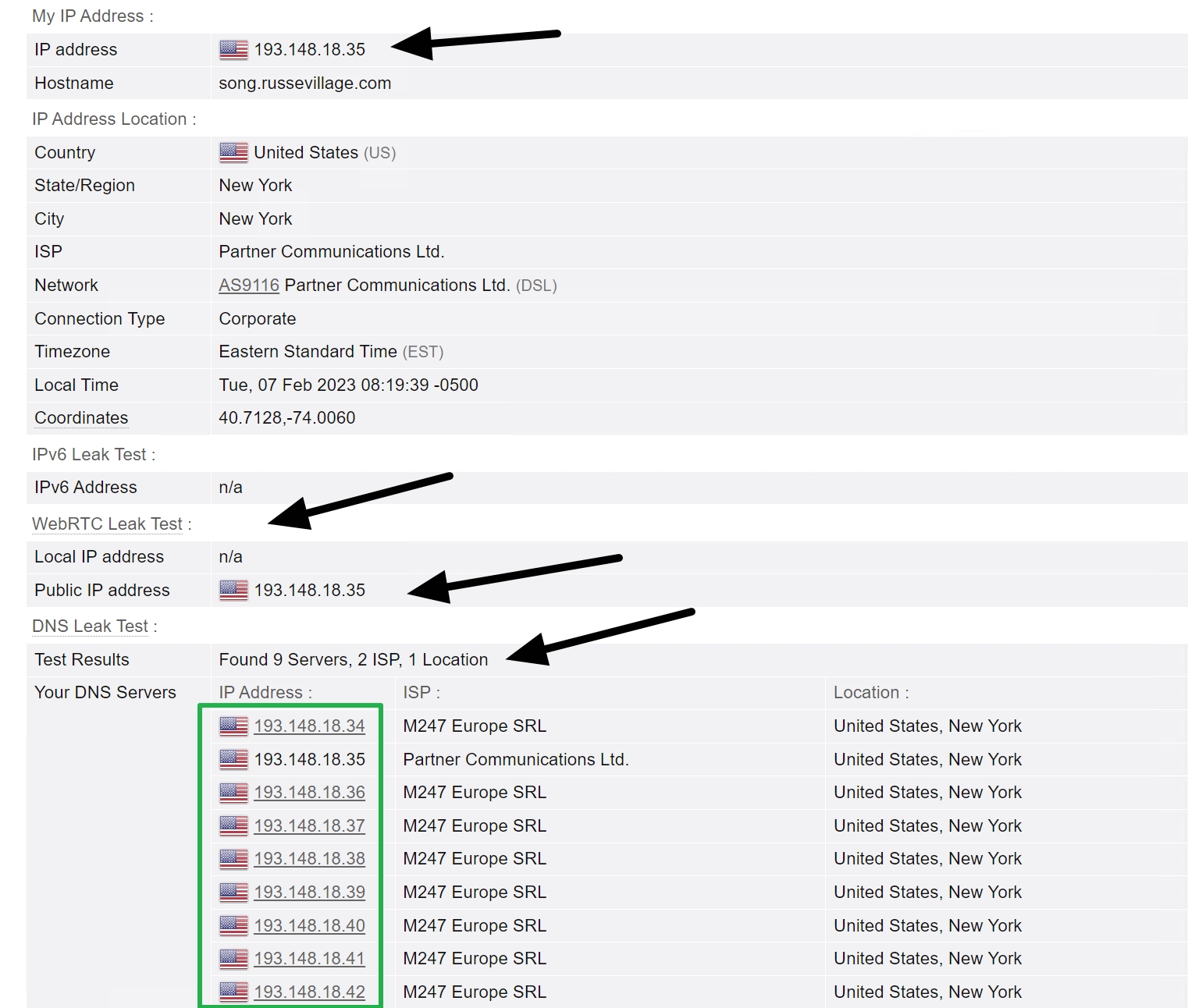Click the flag icon next to DNS server 193.148.18.42
The image size is (1188, 1008).
pyautogui.click(x=232, y=992)
